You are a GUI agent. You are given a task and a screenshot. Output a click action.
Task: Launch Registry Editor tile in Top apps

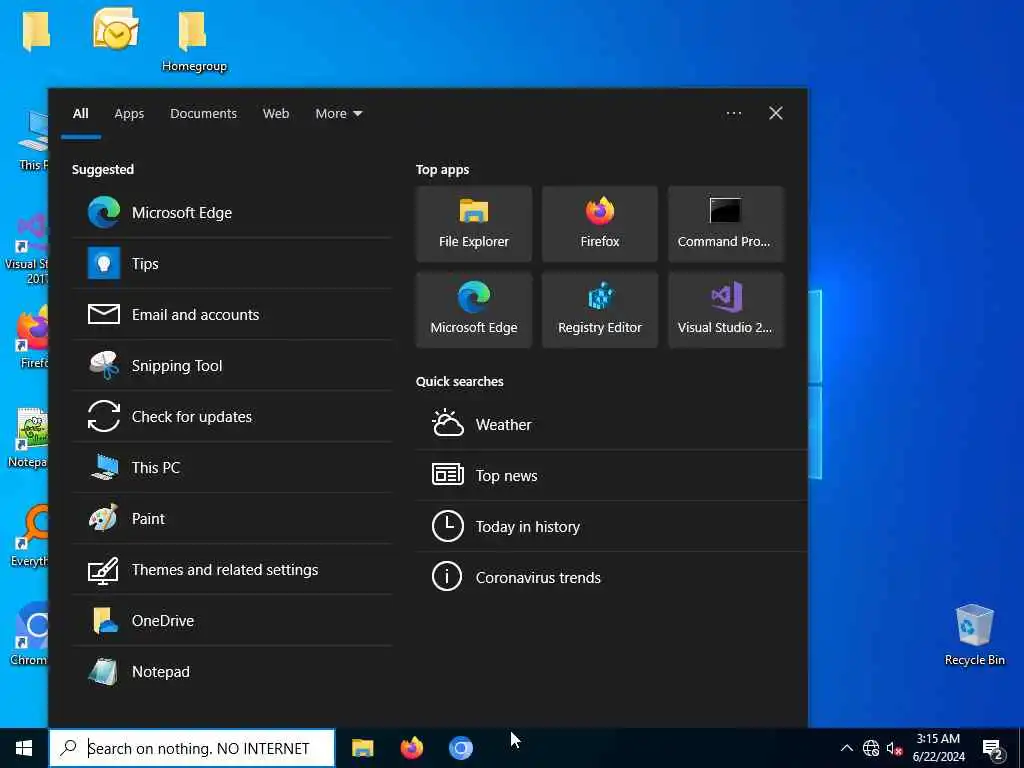point(600,310)
